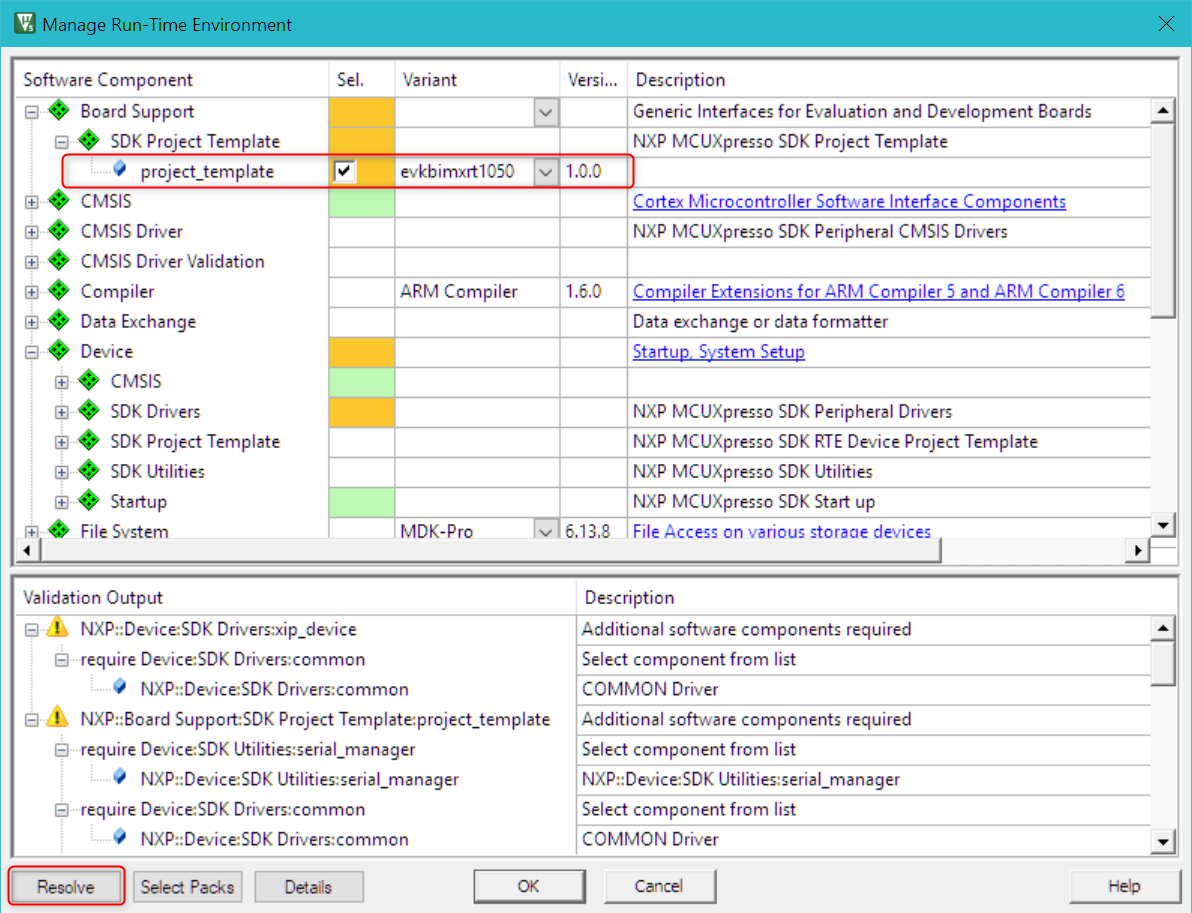Click the Device component icon
Viewport: 1192px width, 913px height.
tap(59, 350)
